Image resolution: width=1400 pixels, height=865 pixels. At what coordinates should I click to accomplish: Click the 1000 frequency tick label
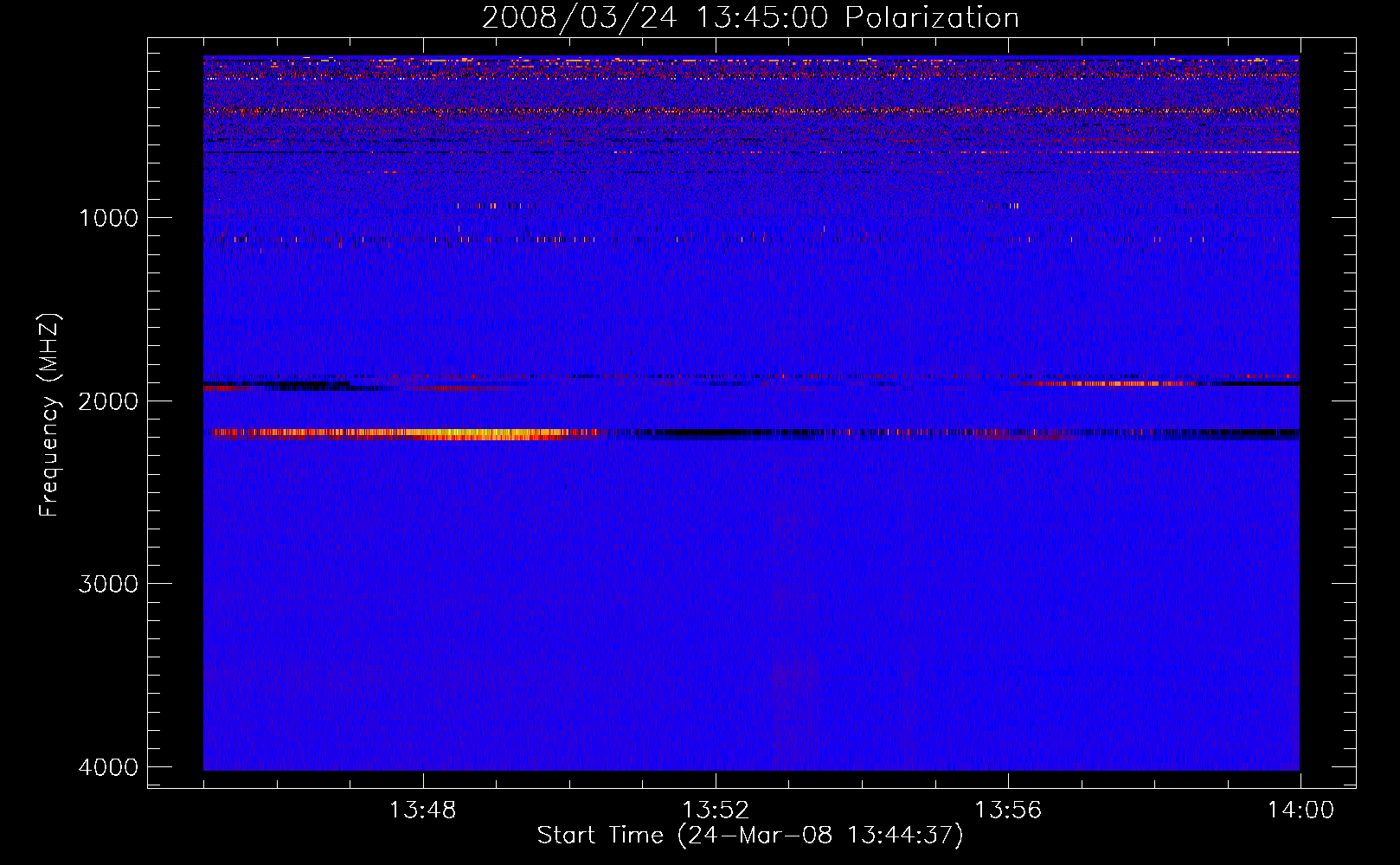pos(108,217)
